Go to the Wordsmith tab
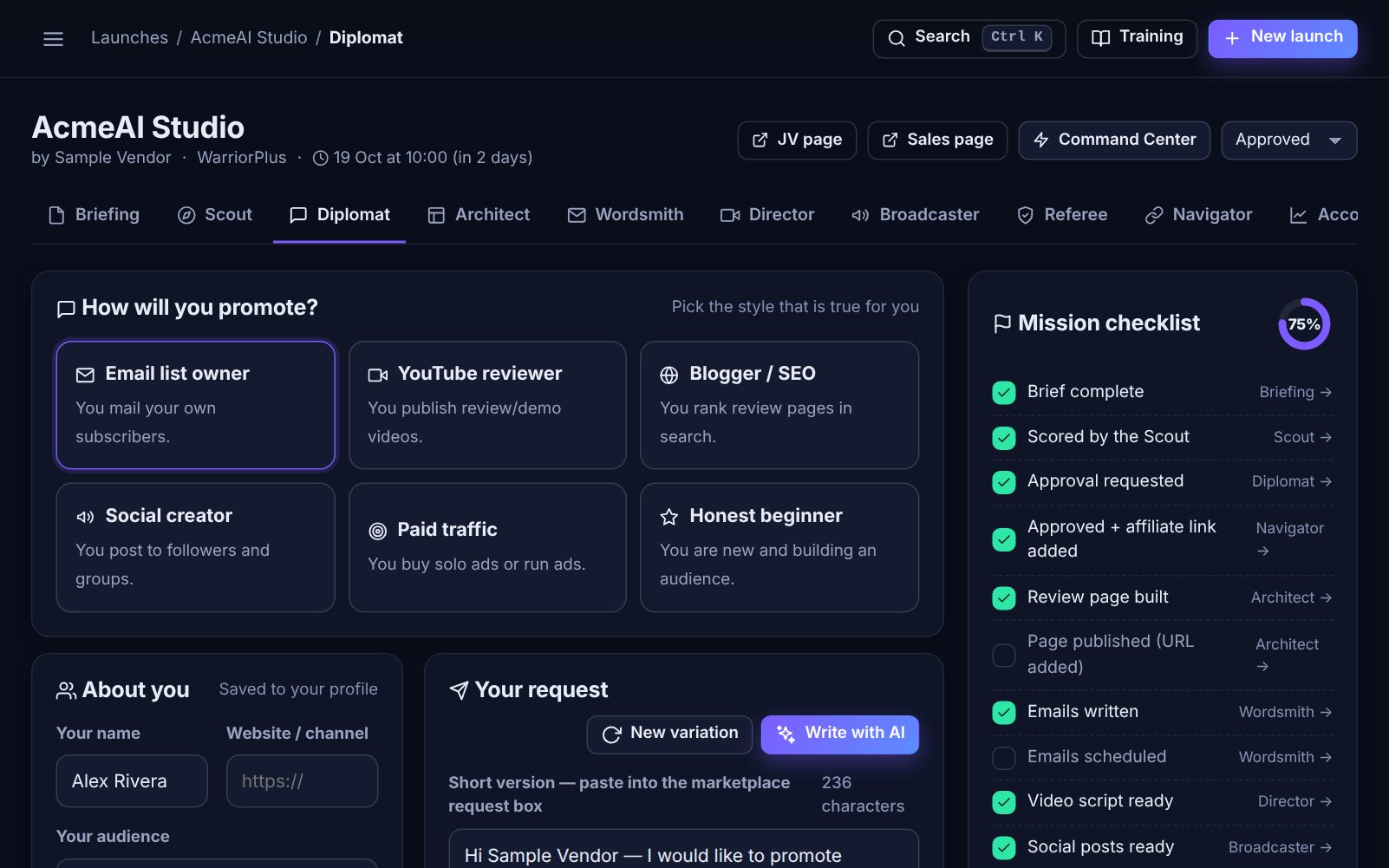 coord(625,215)
